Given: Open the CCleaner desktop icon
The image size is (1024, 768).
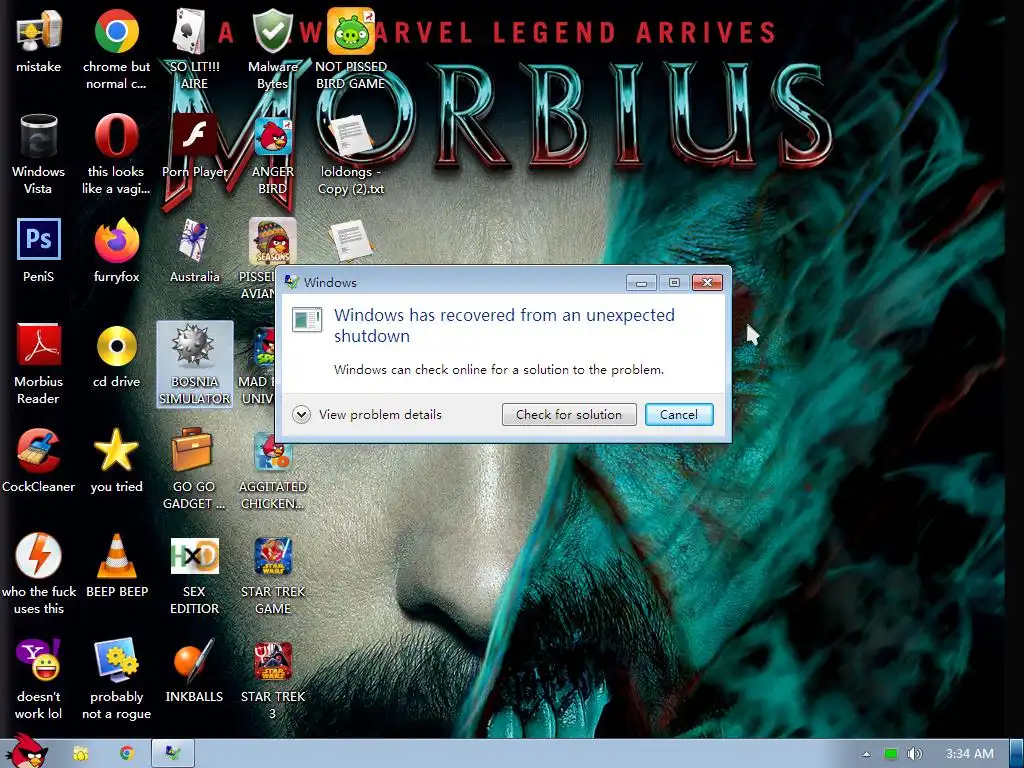Looking at the screenshot, I should point(39,451).
